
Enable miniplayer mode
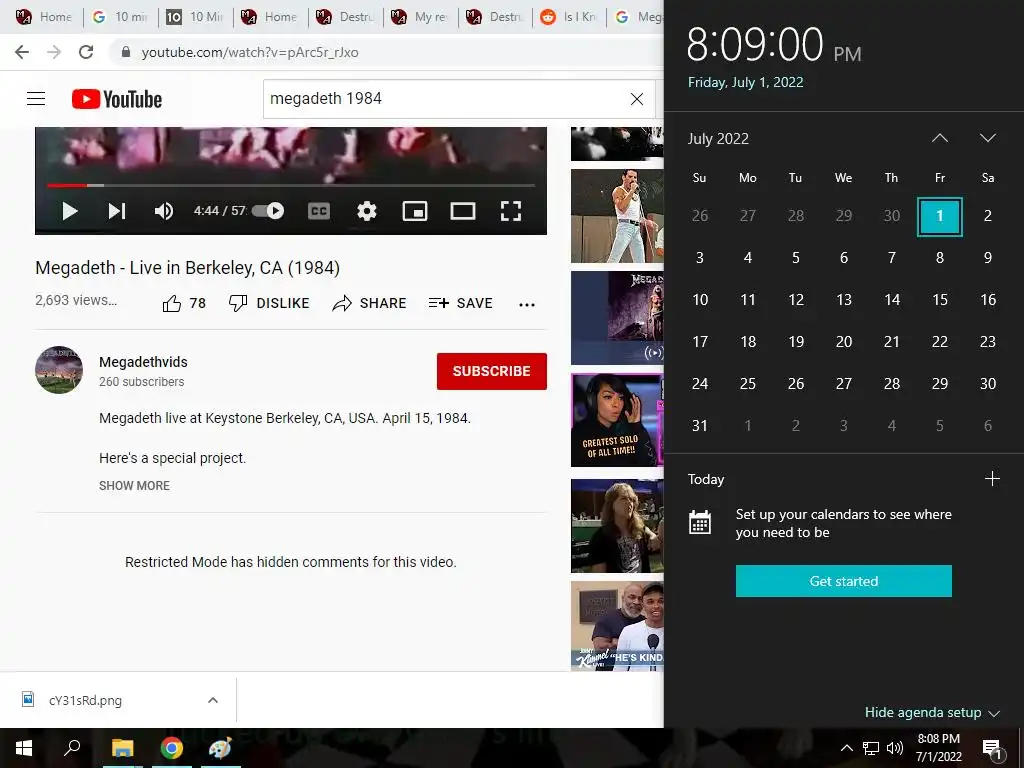pos(415,211)
